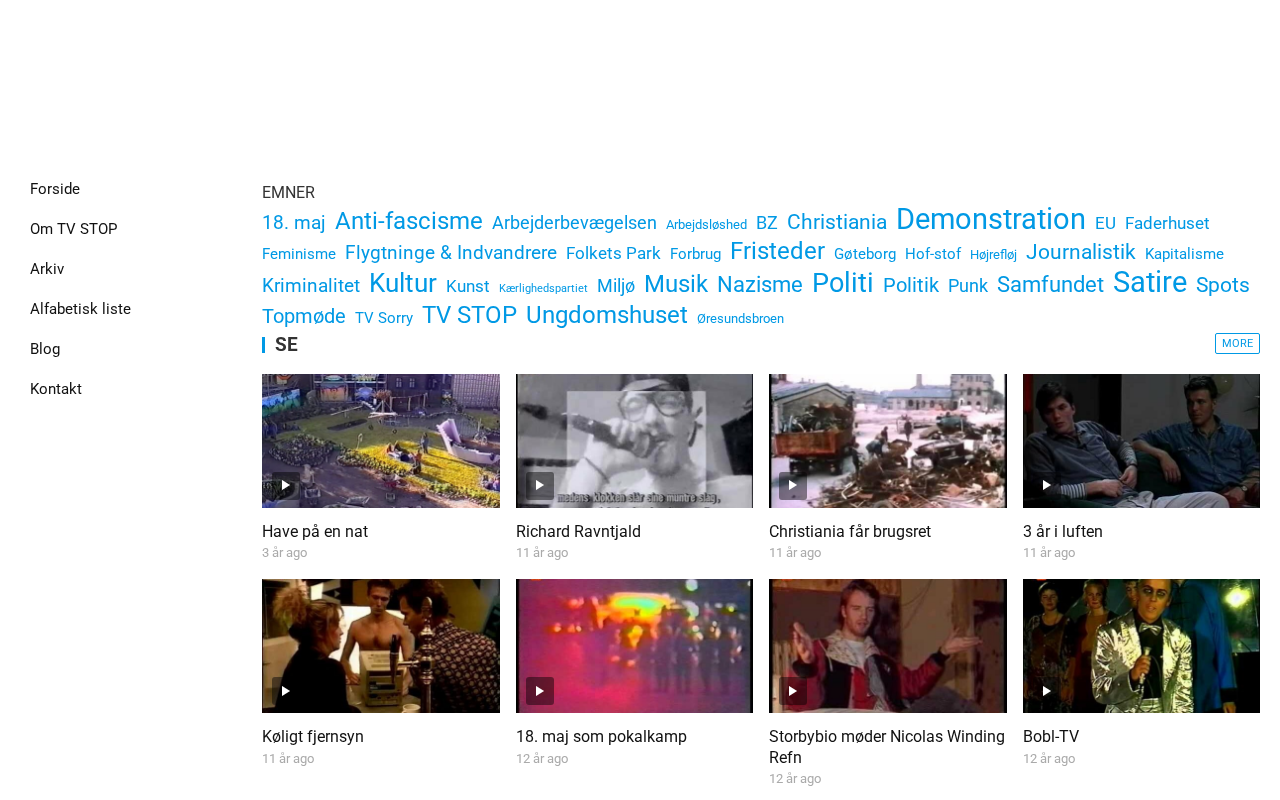Go to Alfabetisk liste in sidebar

(80, 309)
